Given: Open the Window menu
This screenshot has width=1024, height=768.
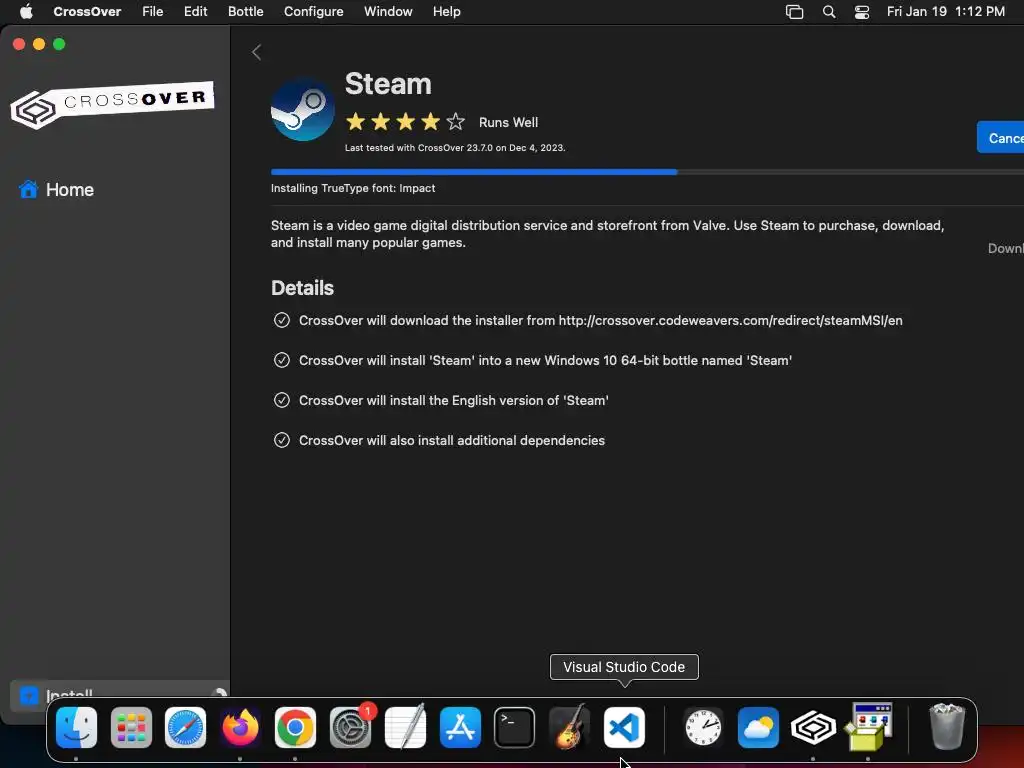Looking at the screenshot, I should coord(388,11).
